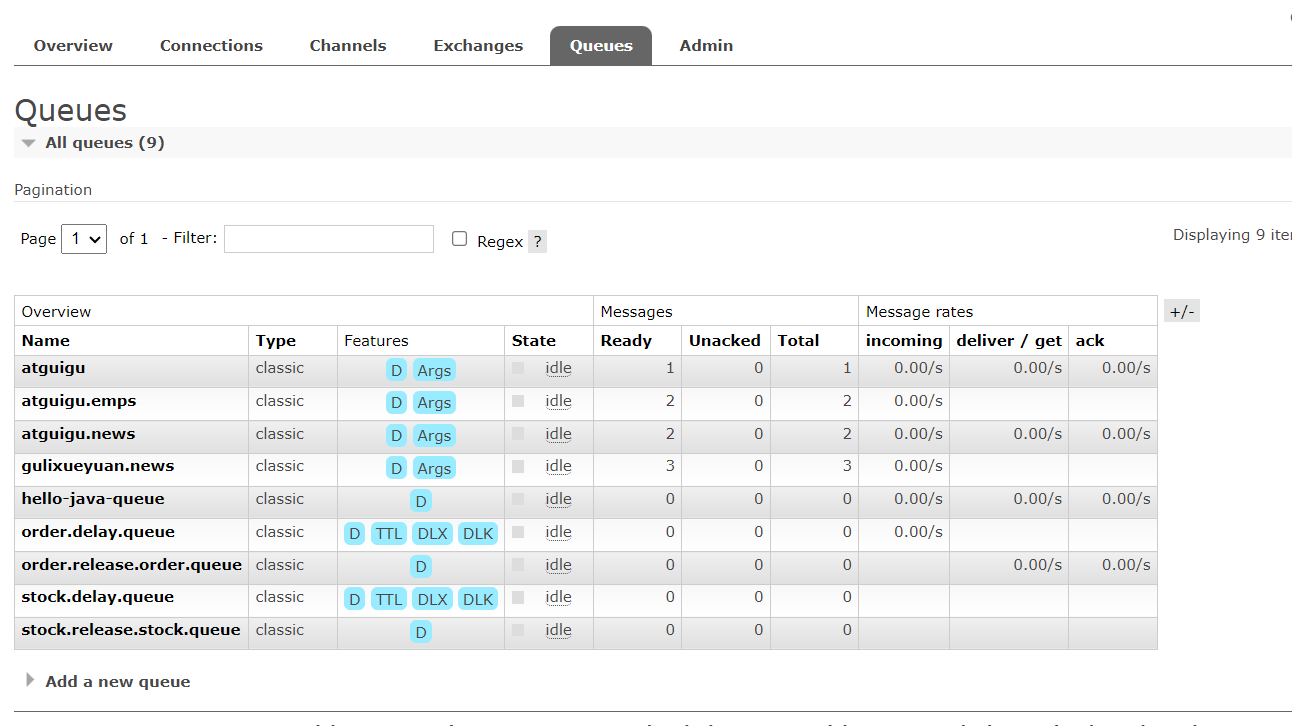This screenshot has height=726, width=1292.
Task: Open the hello-java-queue queue
Action: tap(93, 499)
